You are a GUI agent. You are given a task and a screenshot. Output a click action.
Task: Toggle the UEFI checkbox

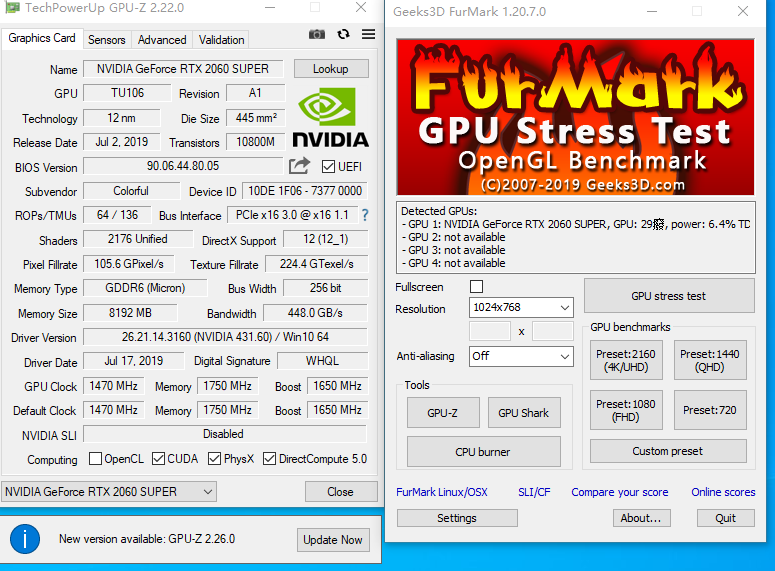click(328, 167)
